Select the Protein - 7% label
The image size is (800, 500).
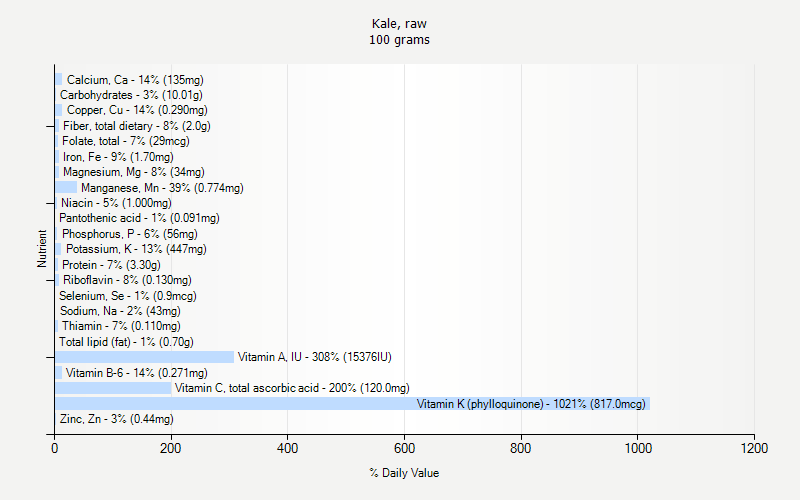(111, 265)
